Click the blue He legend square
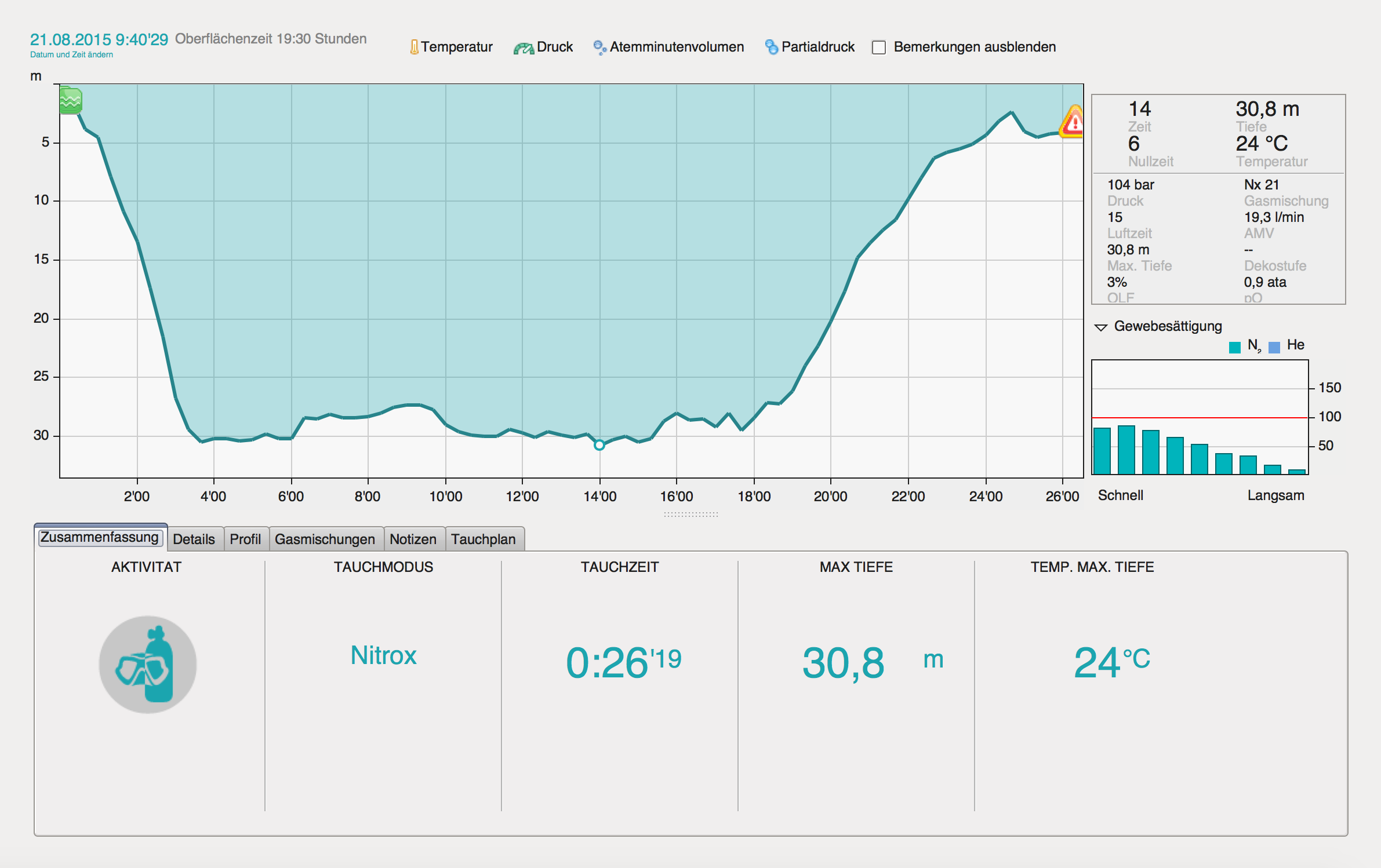This screenshot has width=1381, height=868. tap(1274, 347)
